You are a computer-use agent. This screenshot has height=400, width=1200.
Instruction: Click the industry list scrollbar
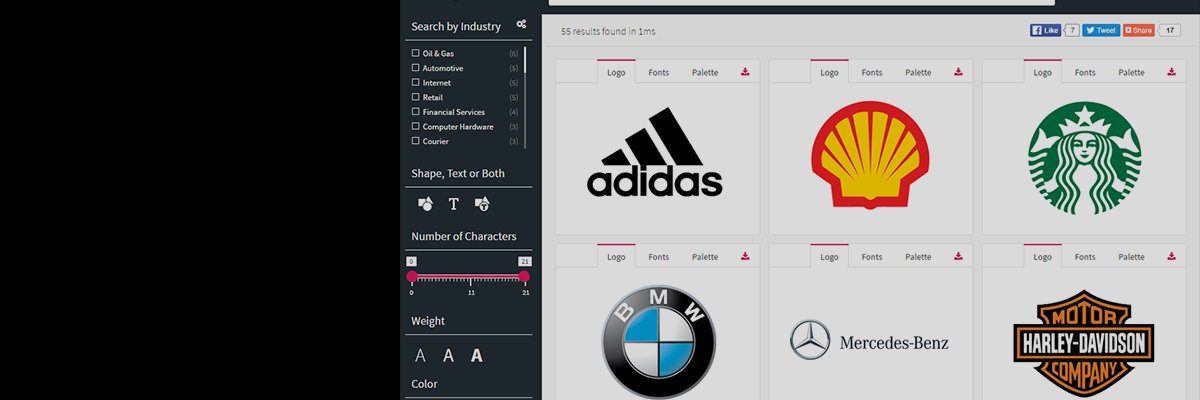[525, 97]
